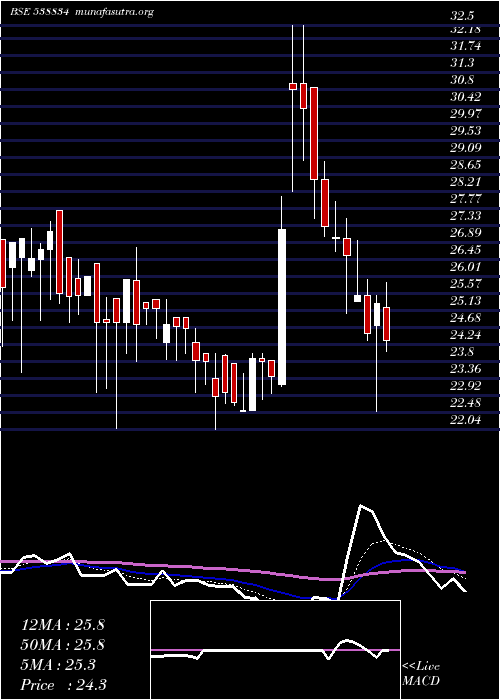Select the 30.42 price axis label

point(465,97)
